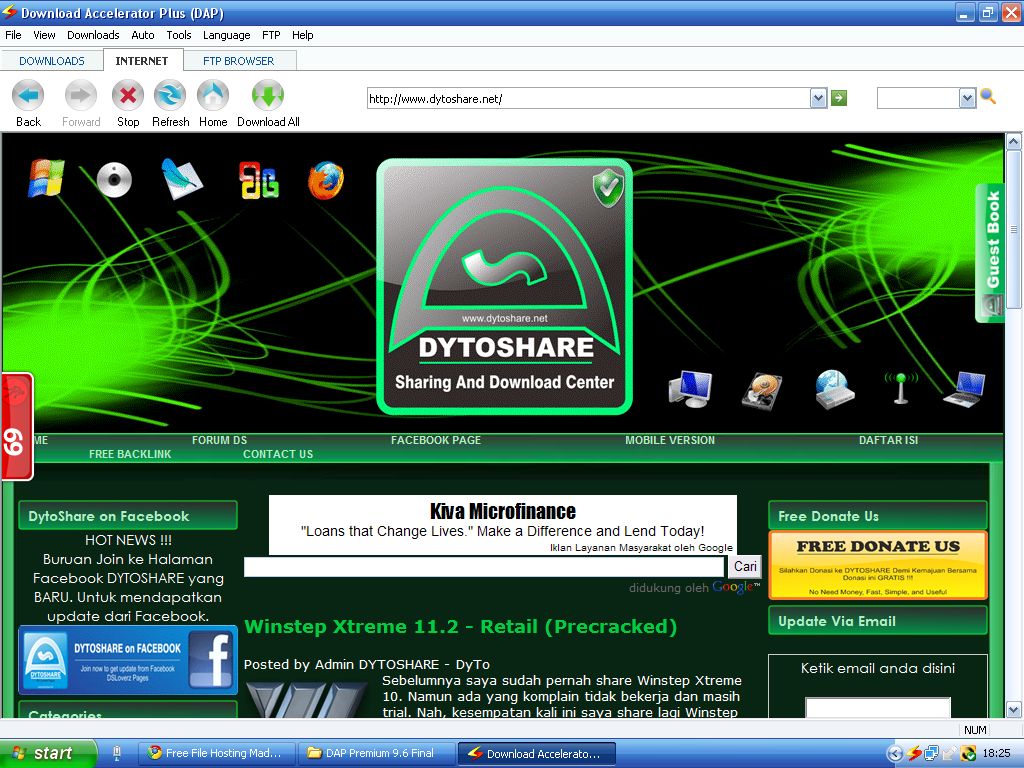Switch to the DOWNLOADS tab
This screenshot has width=1024, height=768.
[52, 61]
